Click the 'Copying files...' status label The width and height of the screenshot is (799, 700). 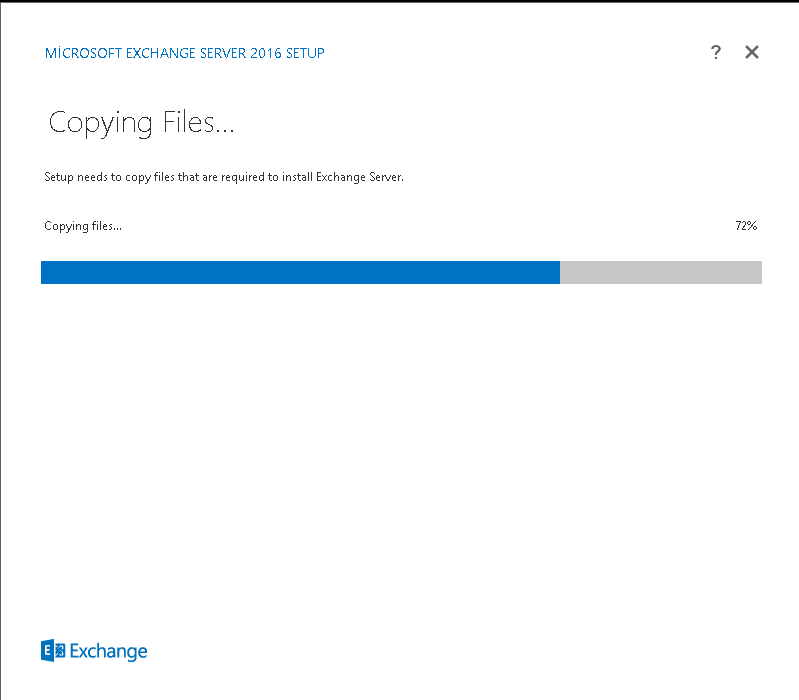83,226
